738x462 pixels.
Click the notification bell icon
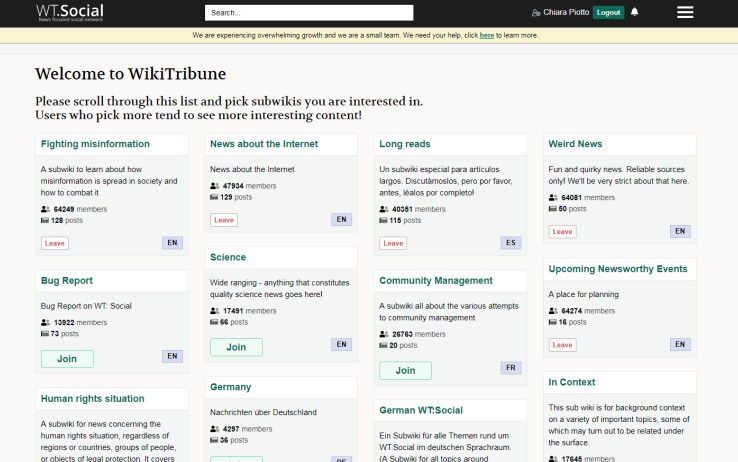634,12
